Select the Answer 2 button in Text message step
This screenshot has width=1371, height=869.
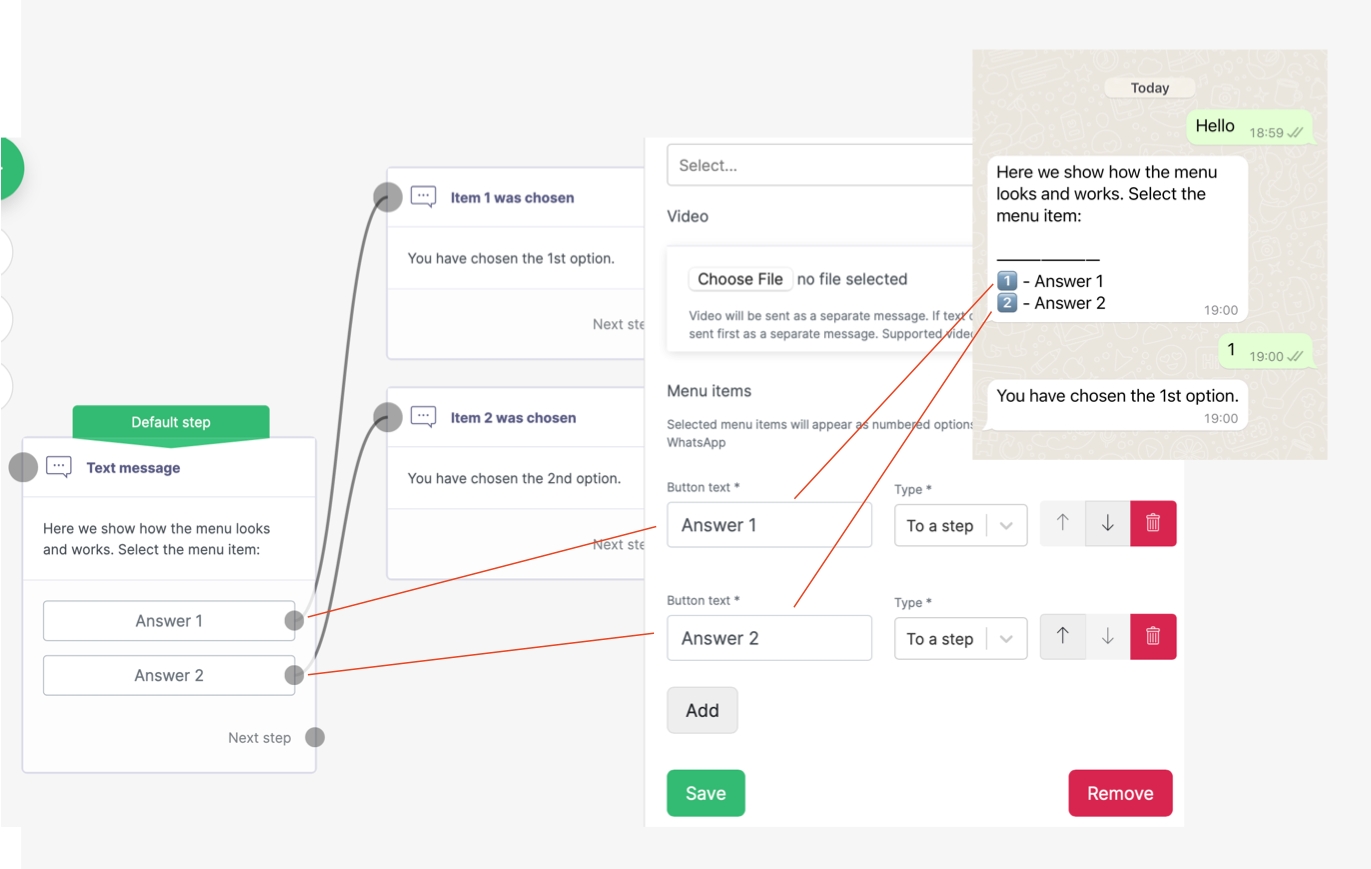point(168,676)
